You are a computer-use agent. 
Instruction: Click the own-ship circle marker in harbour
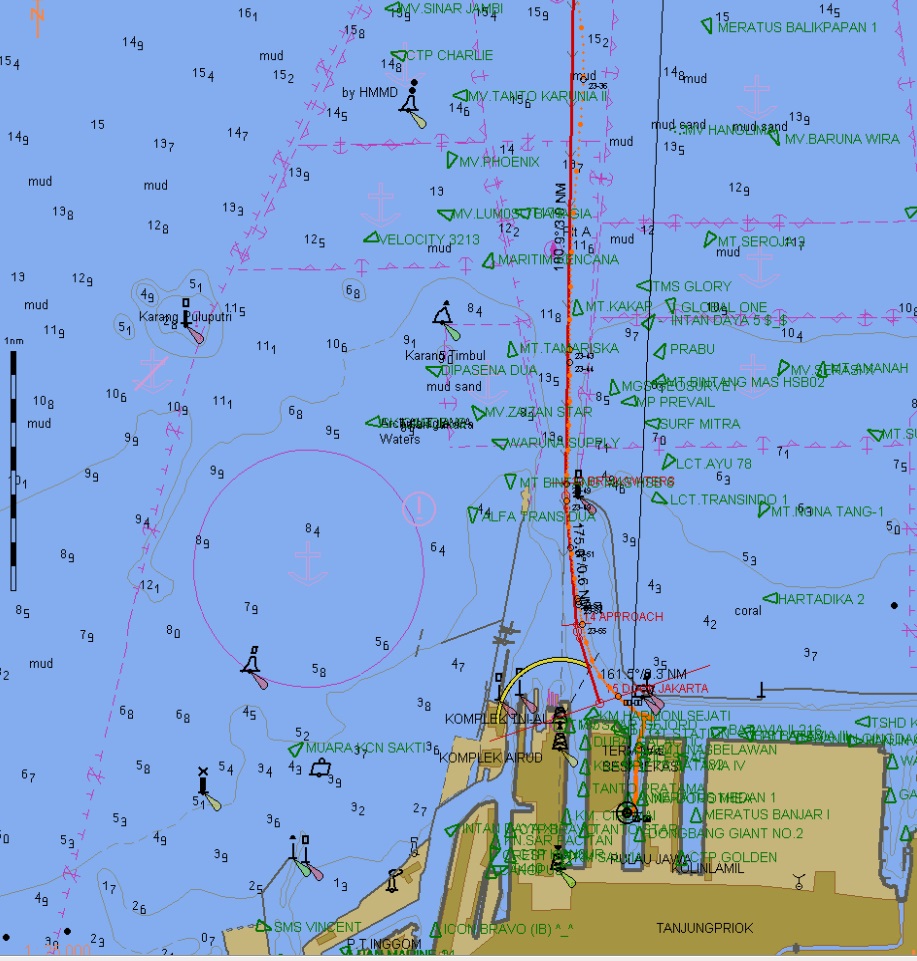pos(627,811)
